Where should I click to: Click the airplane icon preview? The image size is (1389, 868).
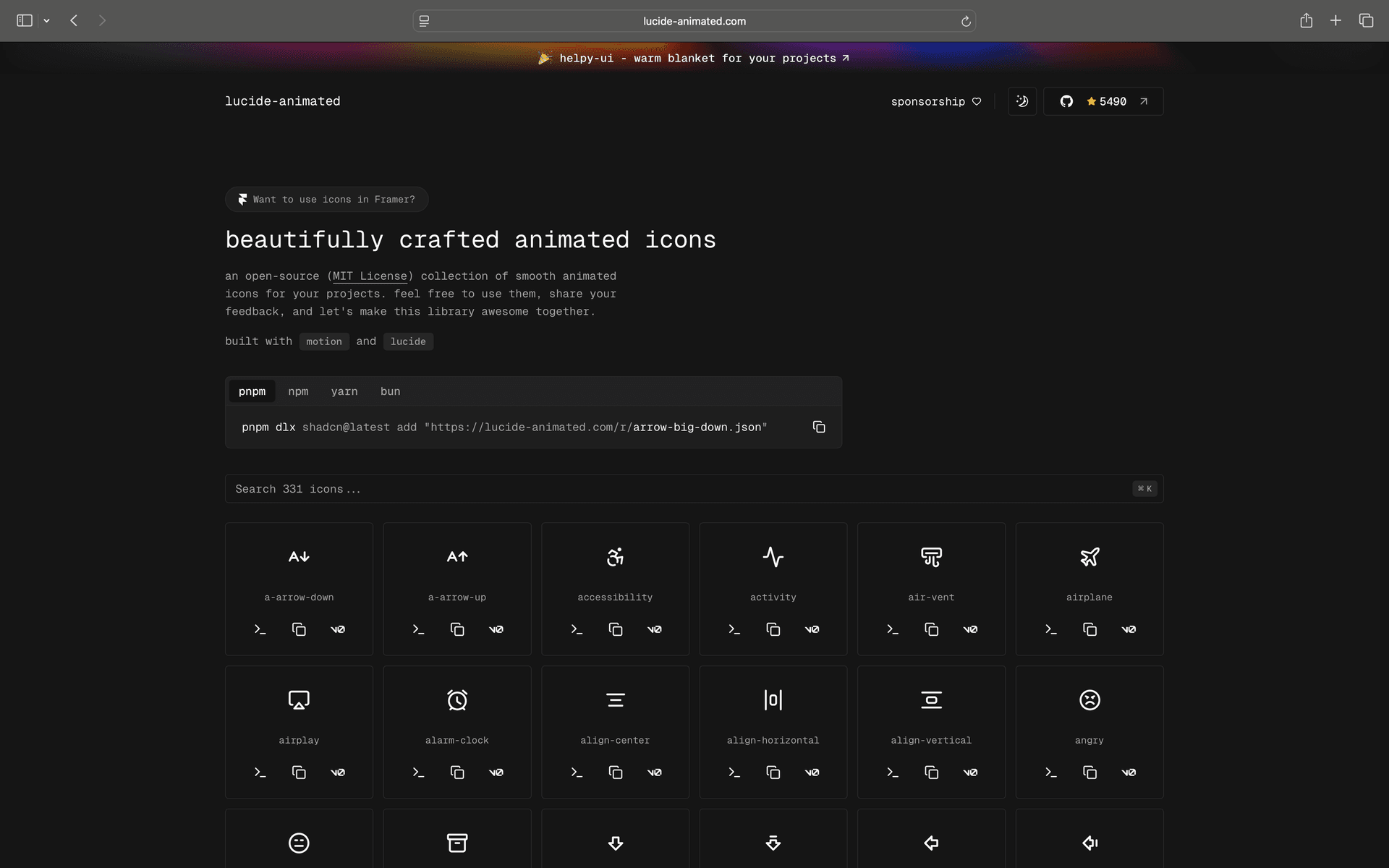[x=1089, y=557]
